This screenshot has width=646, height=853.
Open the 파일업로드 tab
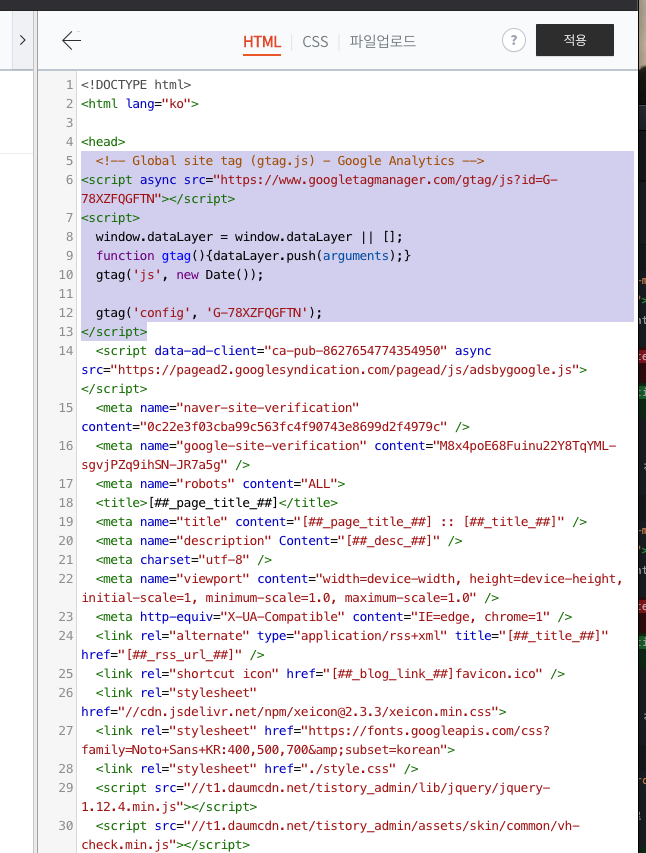[383, 41]
